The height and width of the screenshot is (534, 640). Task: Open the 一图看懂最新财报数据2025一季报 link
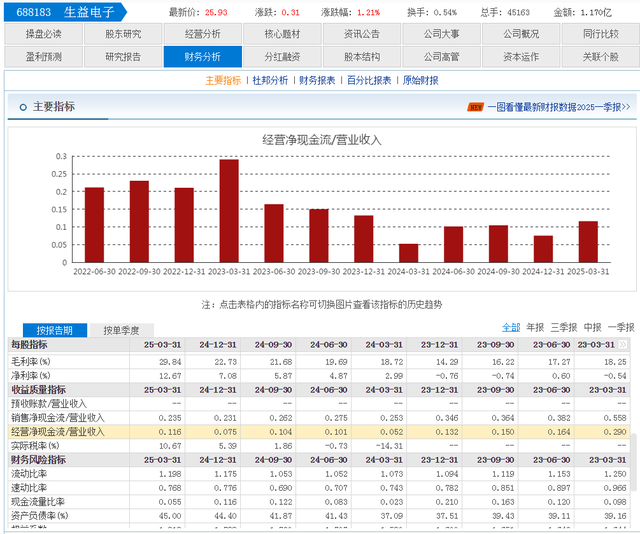click(x=558, y=107)
